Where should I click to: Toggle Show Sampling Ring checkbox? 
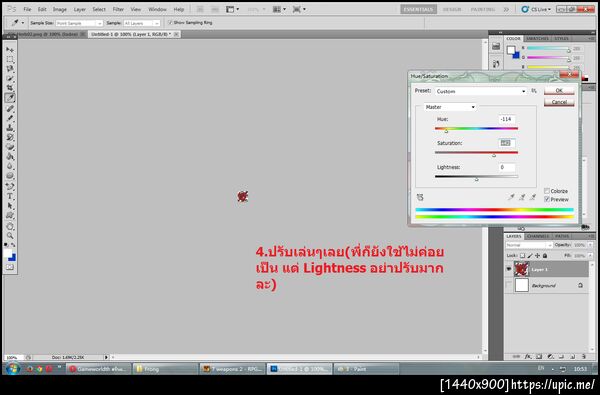pos(170,23)
